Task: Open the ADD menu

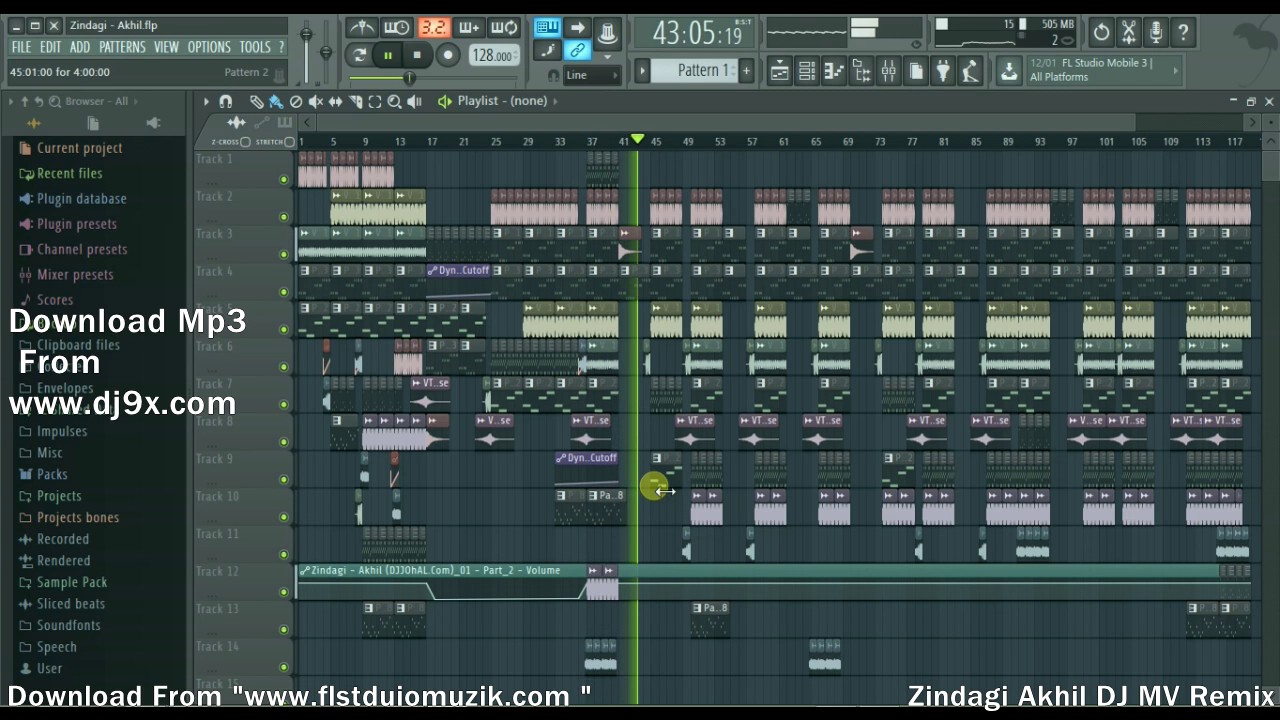Action: pyautogui.click(x=80, y=47)
